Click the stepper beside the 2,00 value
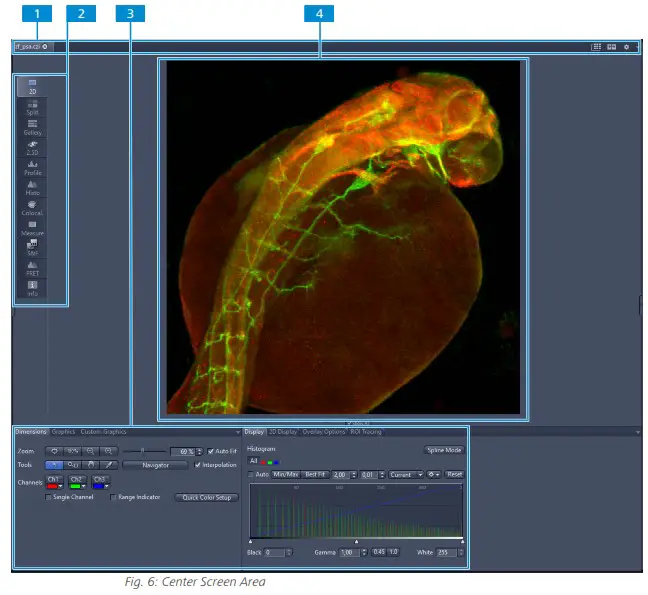Image resolution: width=648 pixels, height=595 pixels. (354, 475)
